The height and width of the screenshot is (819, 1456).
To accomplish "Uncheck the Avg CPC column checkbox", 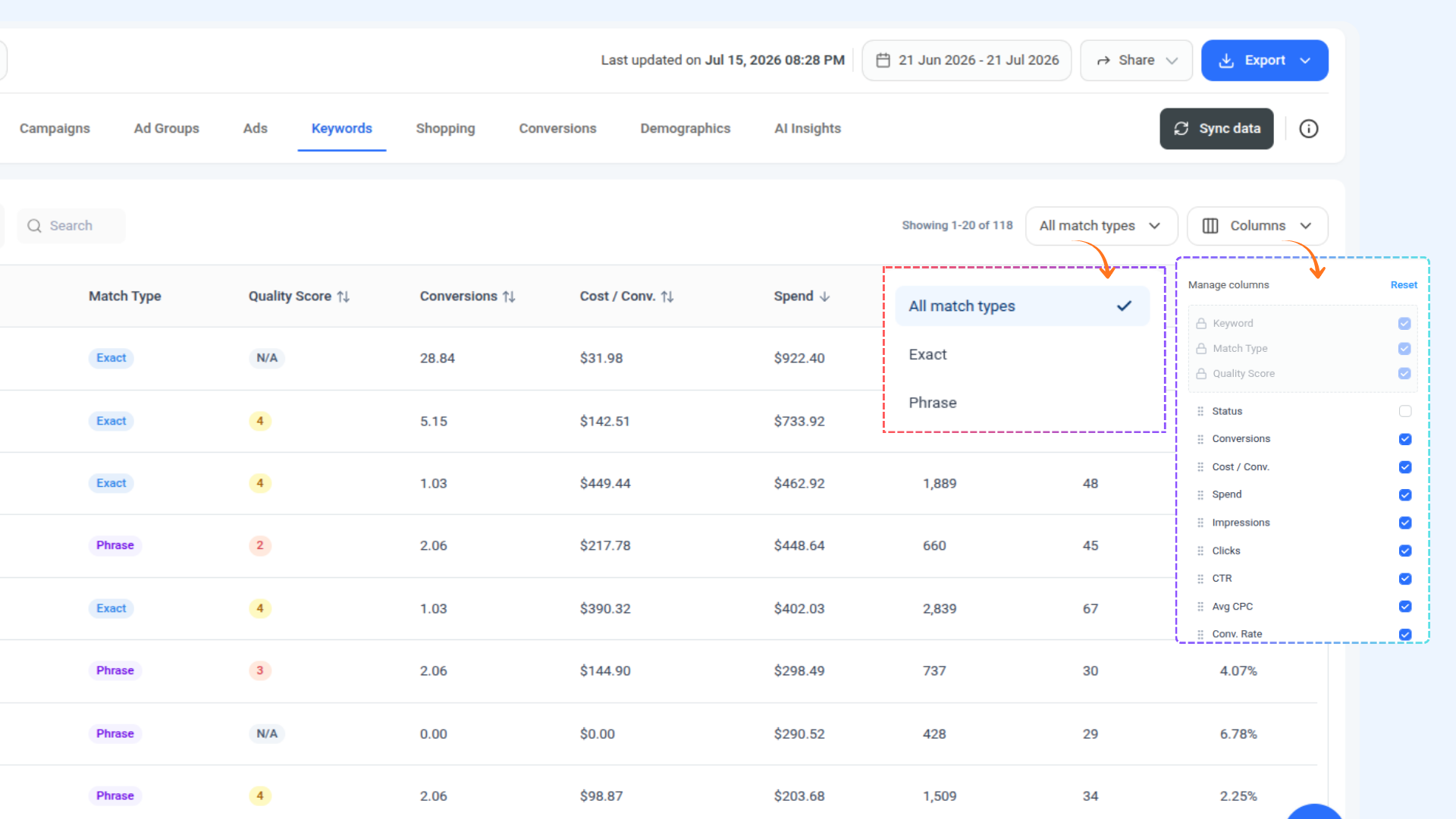I will point(1405,607).
